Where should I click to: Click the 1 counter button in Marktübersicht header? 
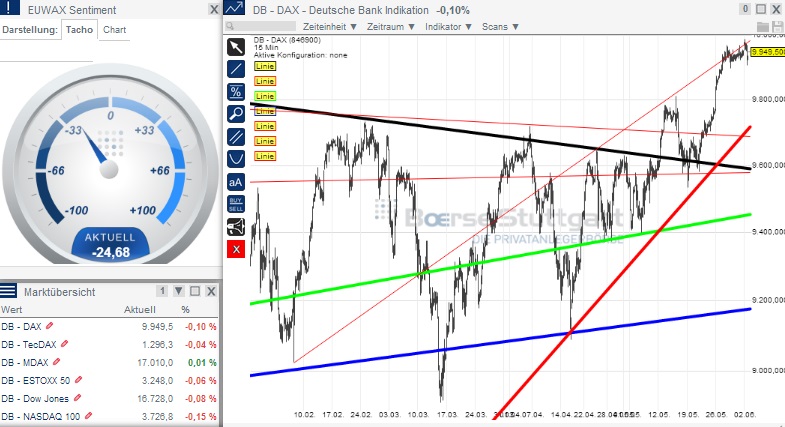pos(162,291)
